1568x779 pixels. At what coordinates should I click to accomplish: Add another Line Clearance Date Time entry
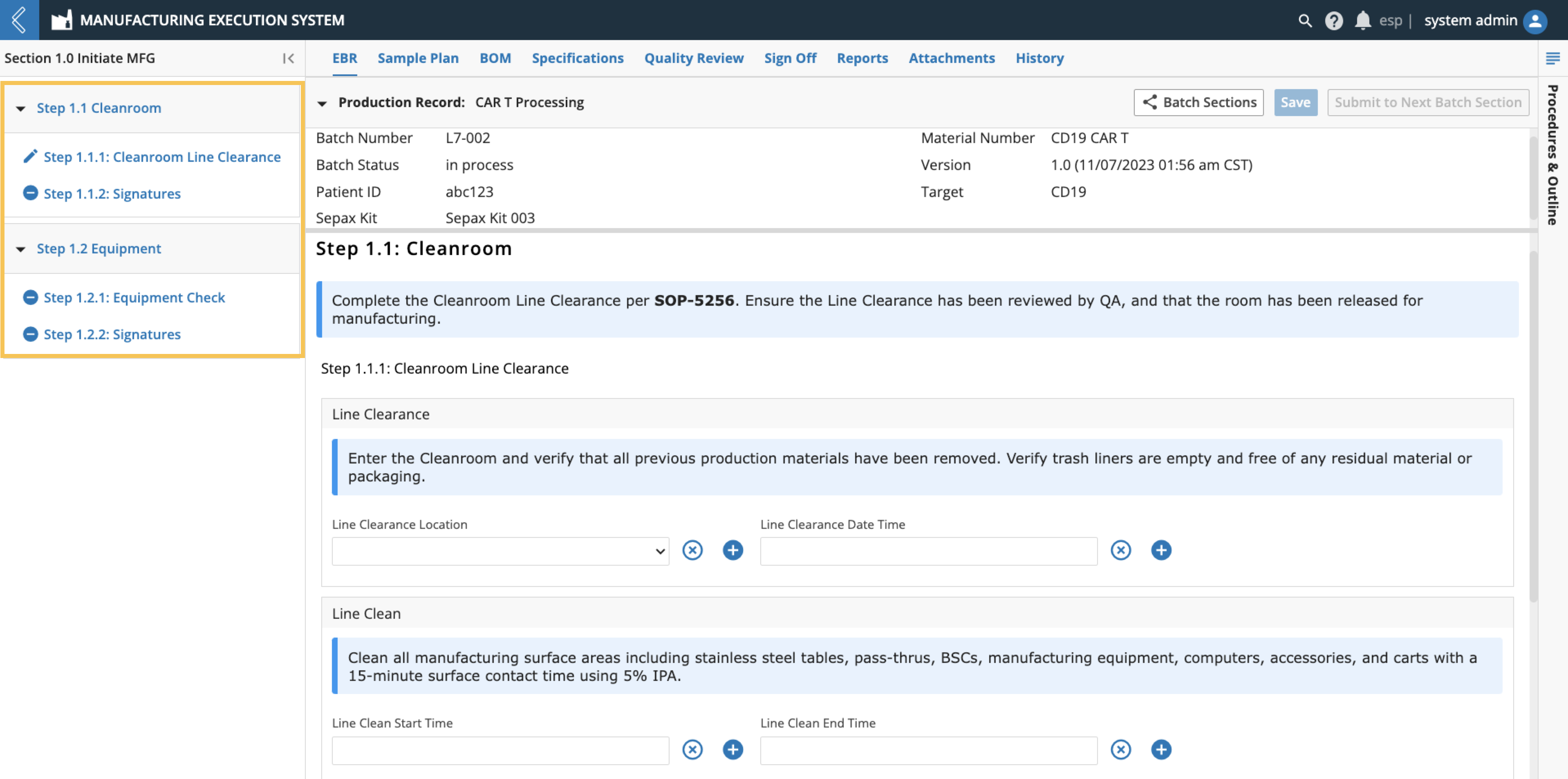(1161, 550)
